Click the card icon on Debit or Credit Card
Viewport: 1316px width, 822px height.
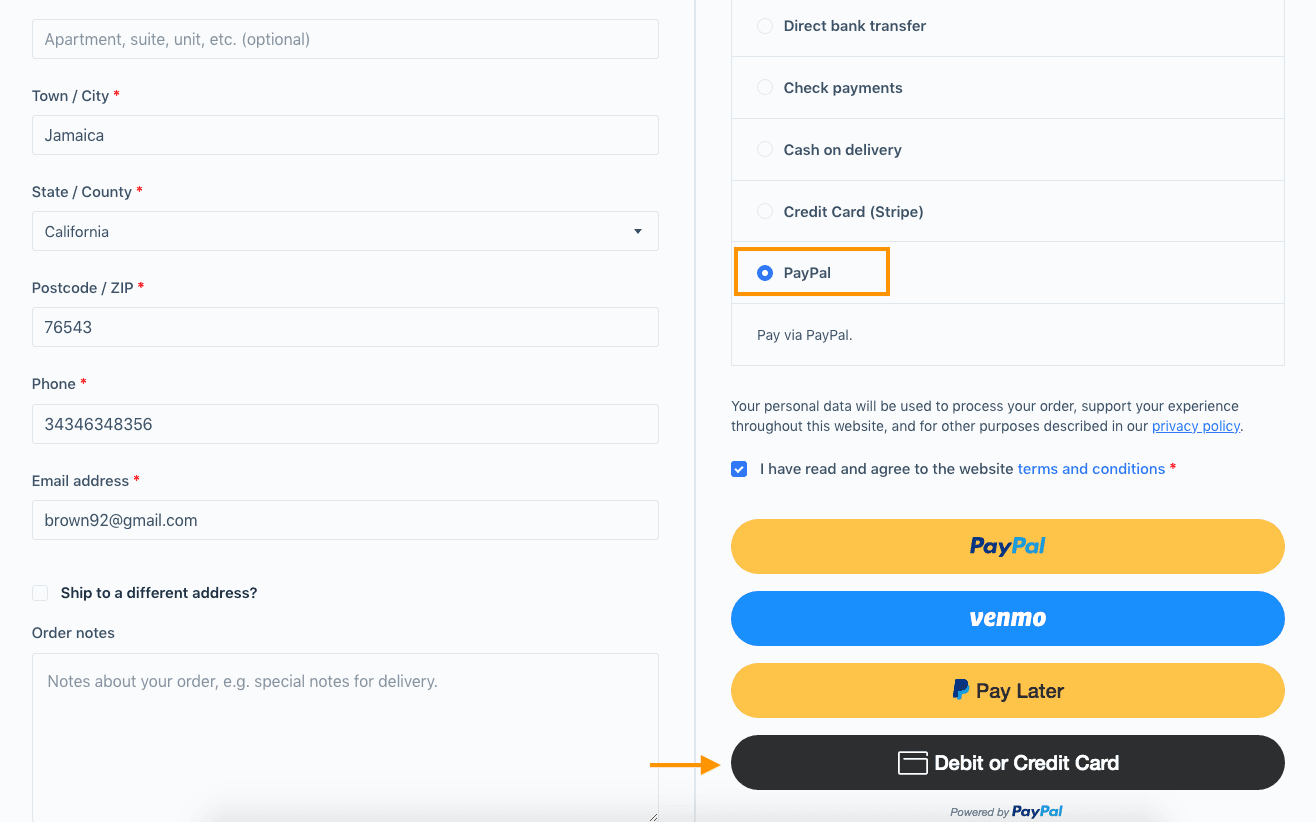(x=912, y=763)
